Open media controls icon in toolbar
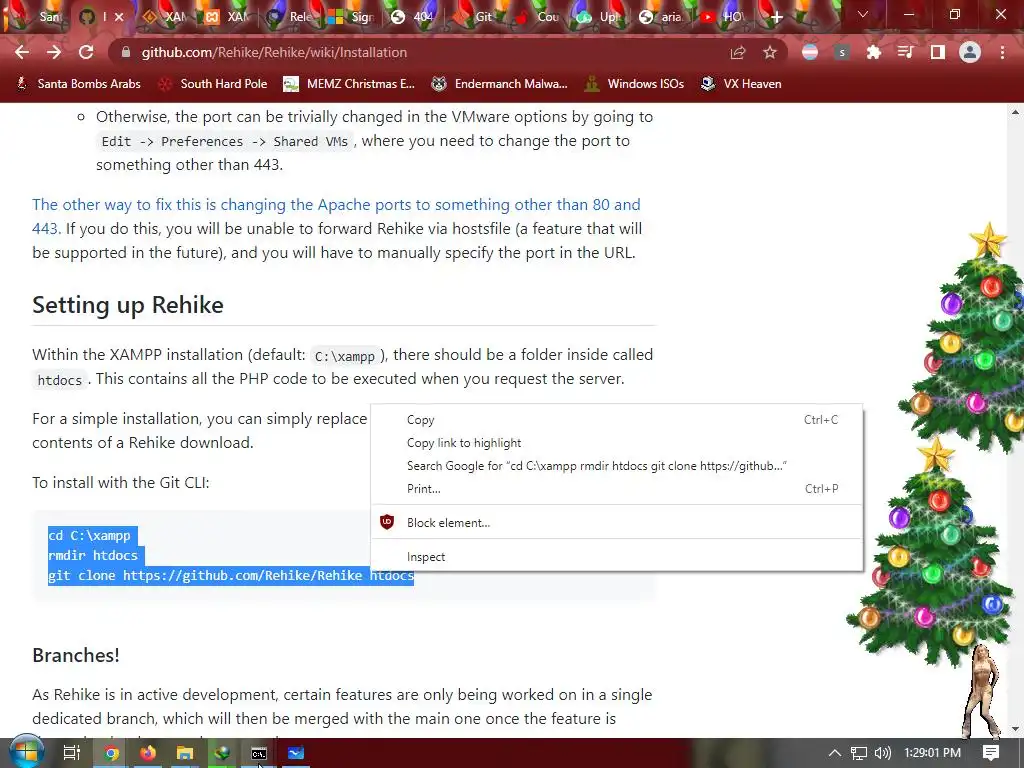The width and height of the screenshot is (1024, 768). (906, 52)
